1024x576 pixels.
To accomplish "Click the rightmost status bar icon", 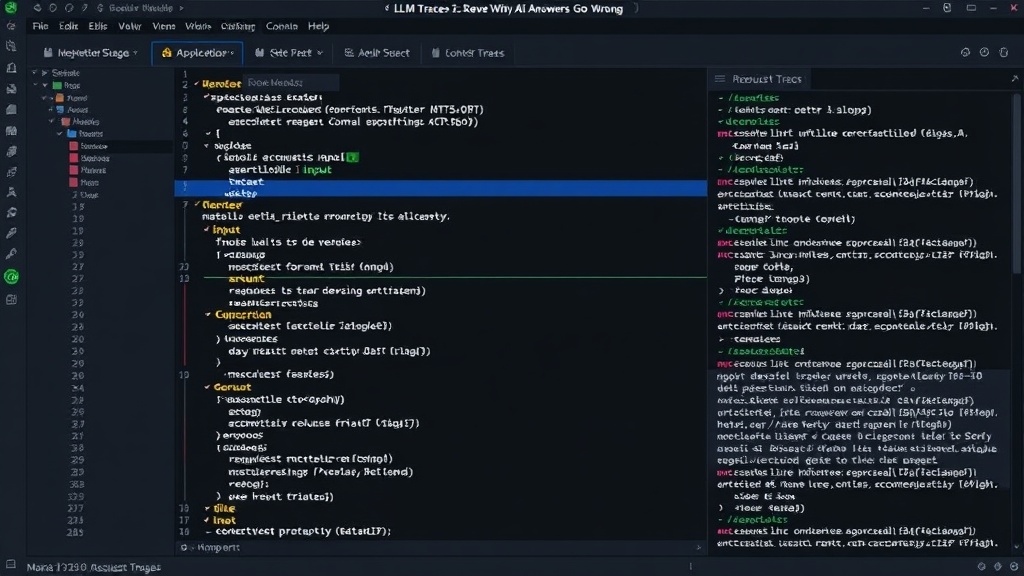I will click(x=1014, y=566).
